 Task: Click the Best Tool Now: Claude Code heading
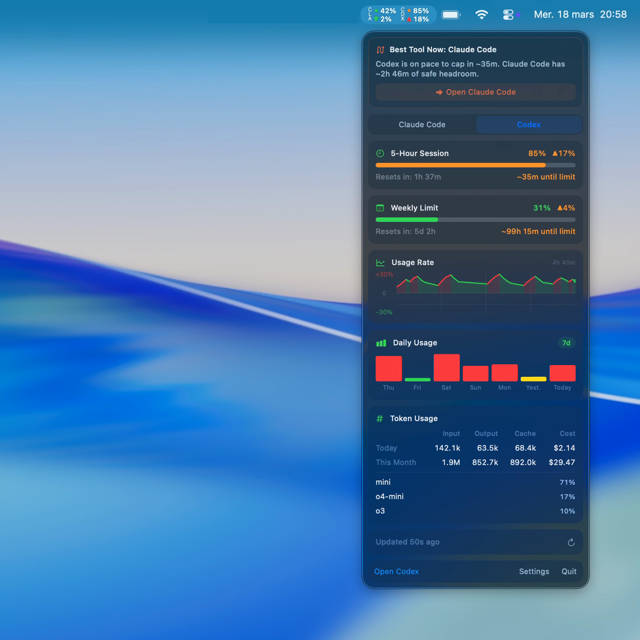443,50
